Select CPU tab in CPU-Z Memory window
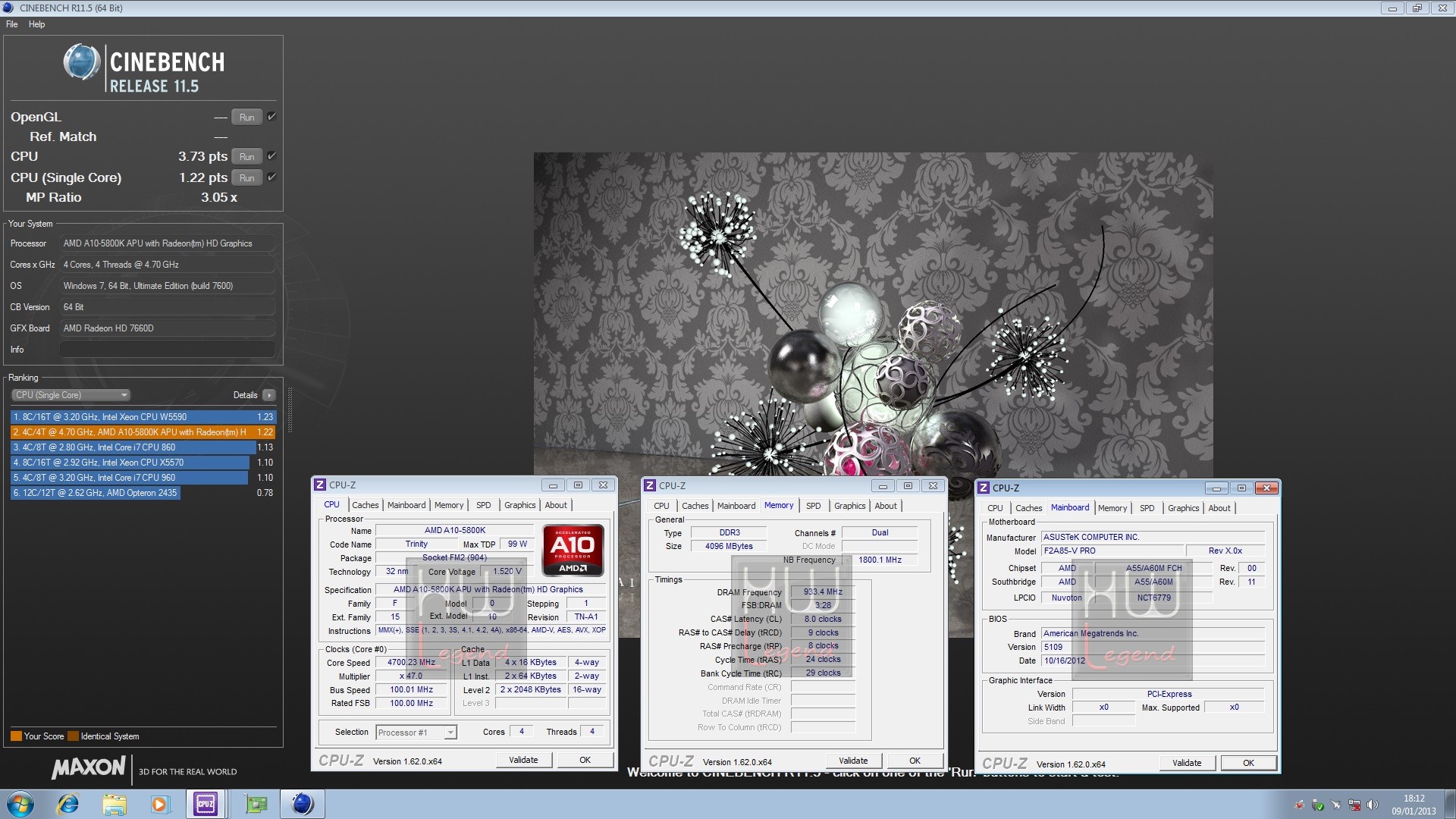 coord(661,506)
